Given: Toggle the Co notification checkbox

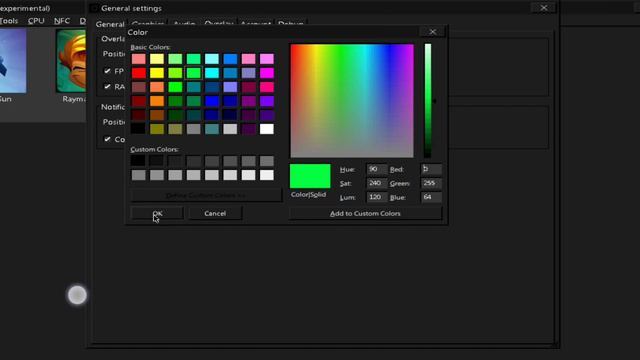Looking at the screenshot, I should (107, 139).
